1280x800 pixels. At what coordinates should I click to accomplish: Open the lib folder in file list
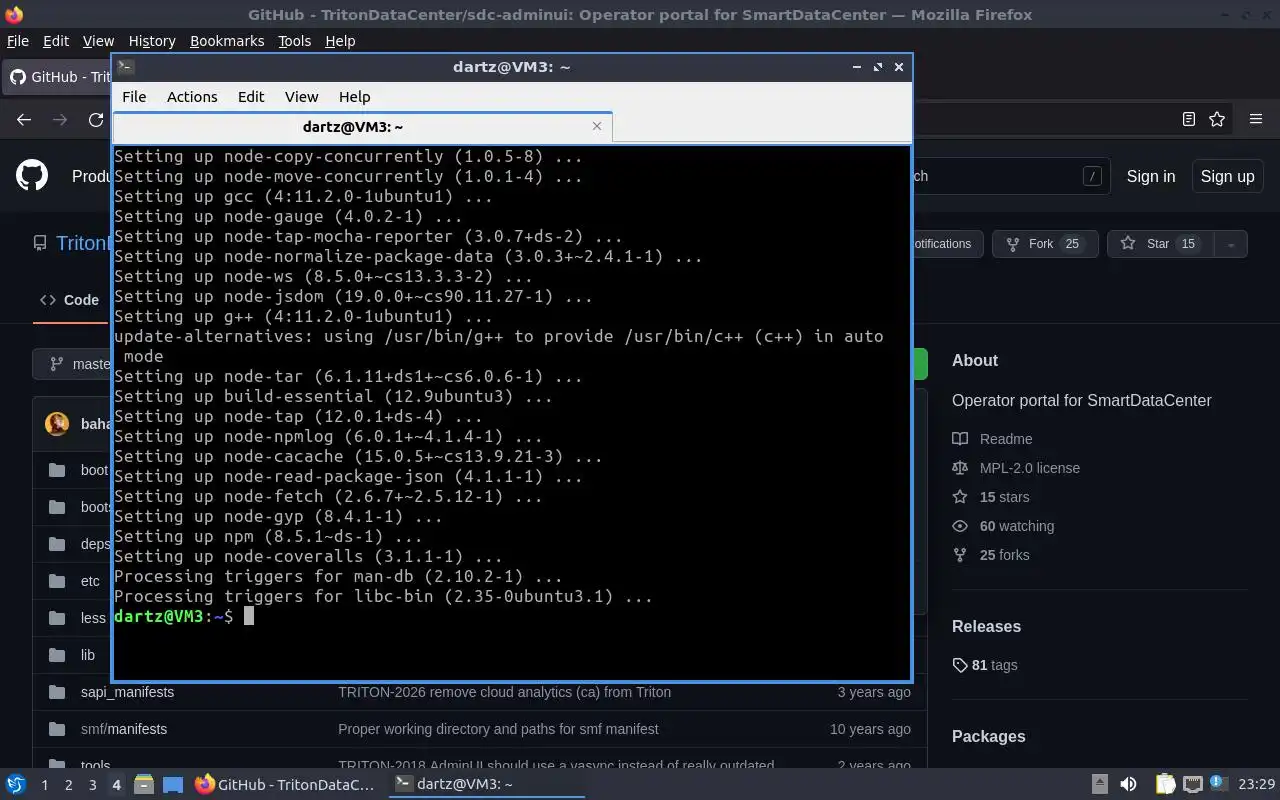88,655
